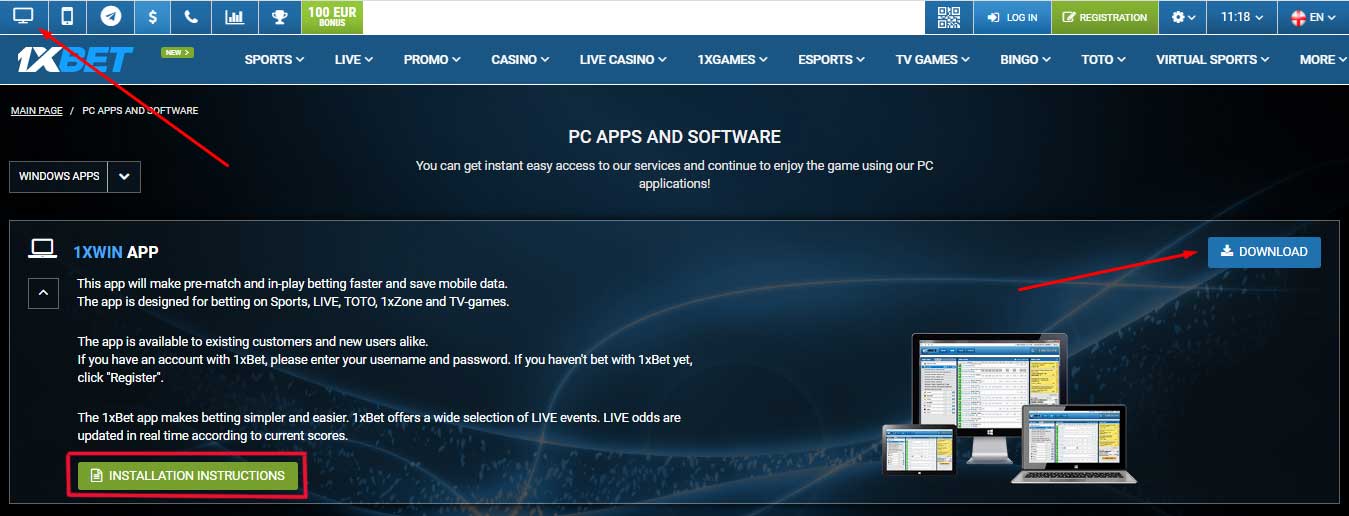
Task: Open the Telegram icon in top bar
Action: pyautogui.click(x=111, y=16)
